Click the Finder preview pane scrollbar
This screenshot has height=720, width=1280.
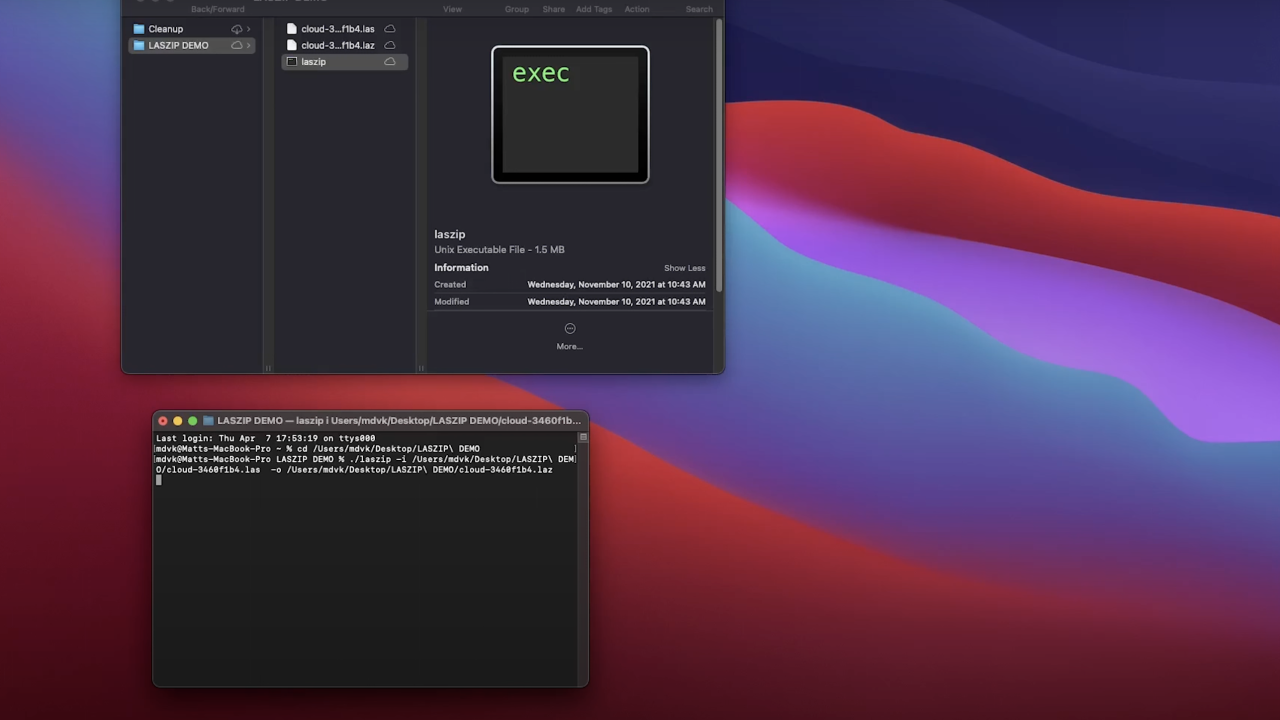point(718,150)
